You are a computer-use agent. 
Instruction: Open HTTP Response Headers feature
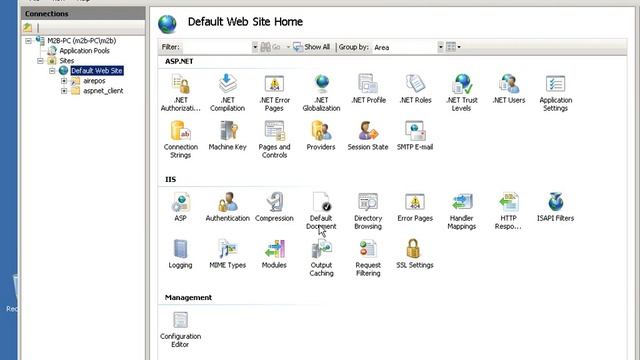[508, 211]
